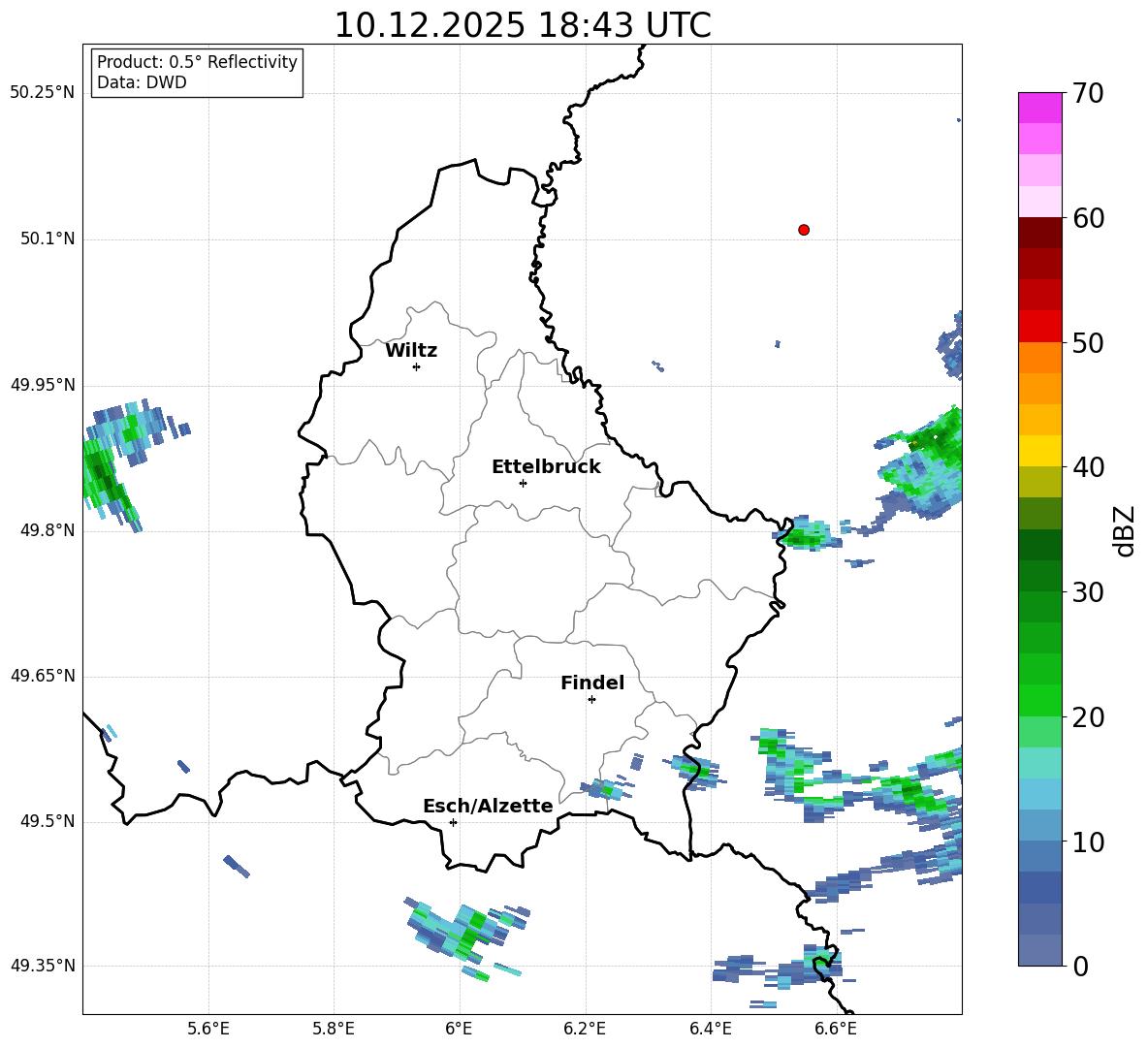Click the 6.6°E longitude label
The width and height of the screenshot is (1148, 1048).
coord(836,1030)
